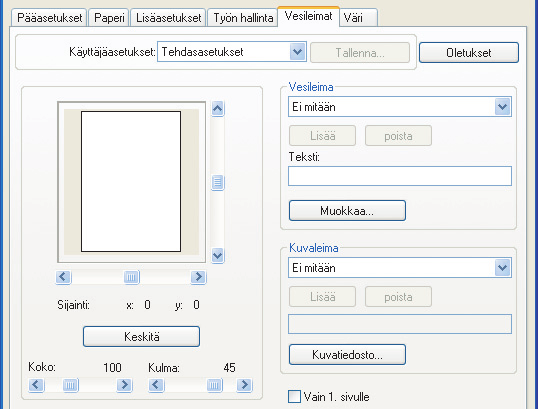
Task: Click the Kuvaleima file path field
Action: 400,324
